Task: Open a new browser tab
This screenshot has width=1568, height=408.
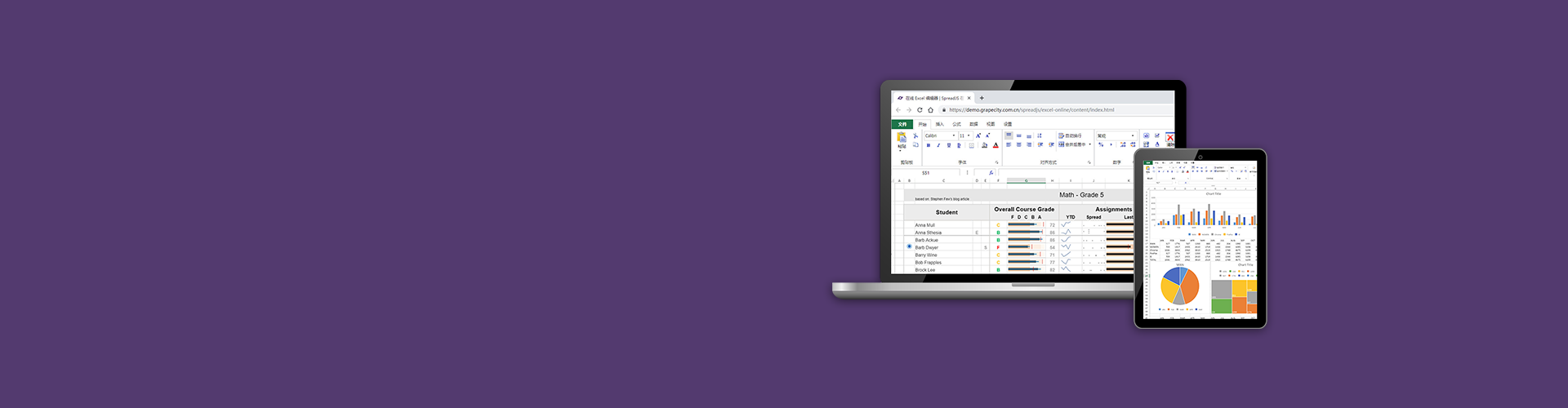Action: tap(982, 98)
